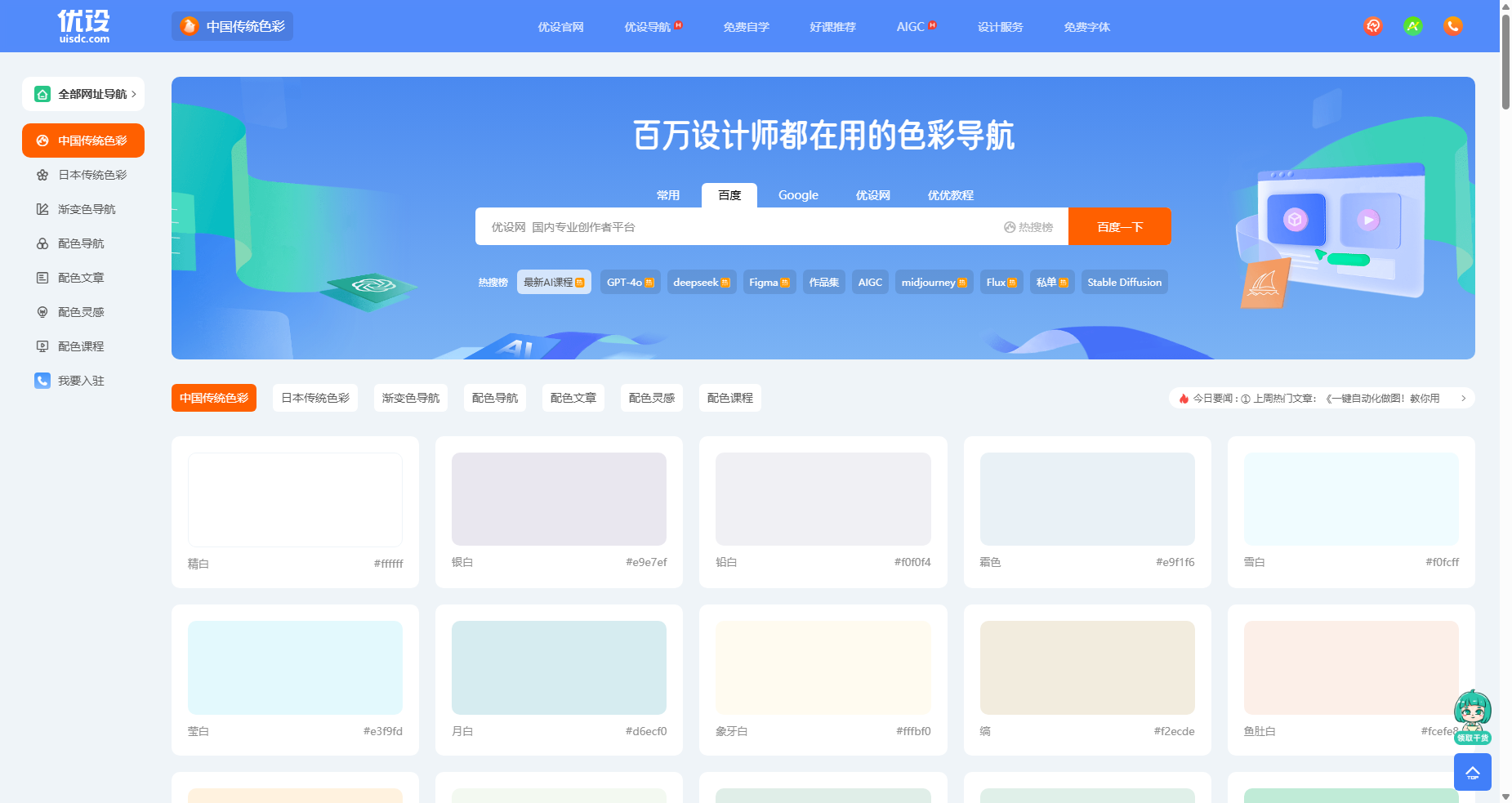Viewport: 1512px width, 803px height.
Task: Click the 百度一下 search button
Action: pyautogui.click(x=1120, y=226)
